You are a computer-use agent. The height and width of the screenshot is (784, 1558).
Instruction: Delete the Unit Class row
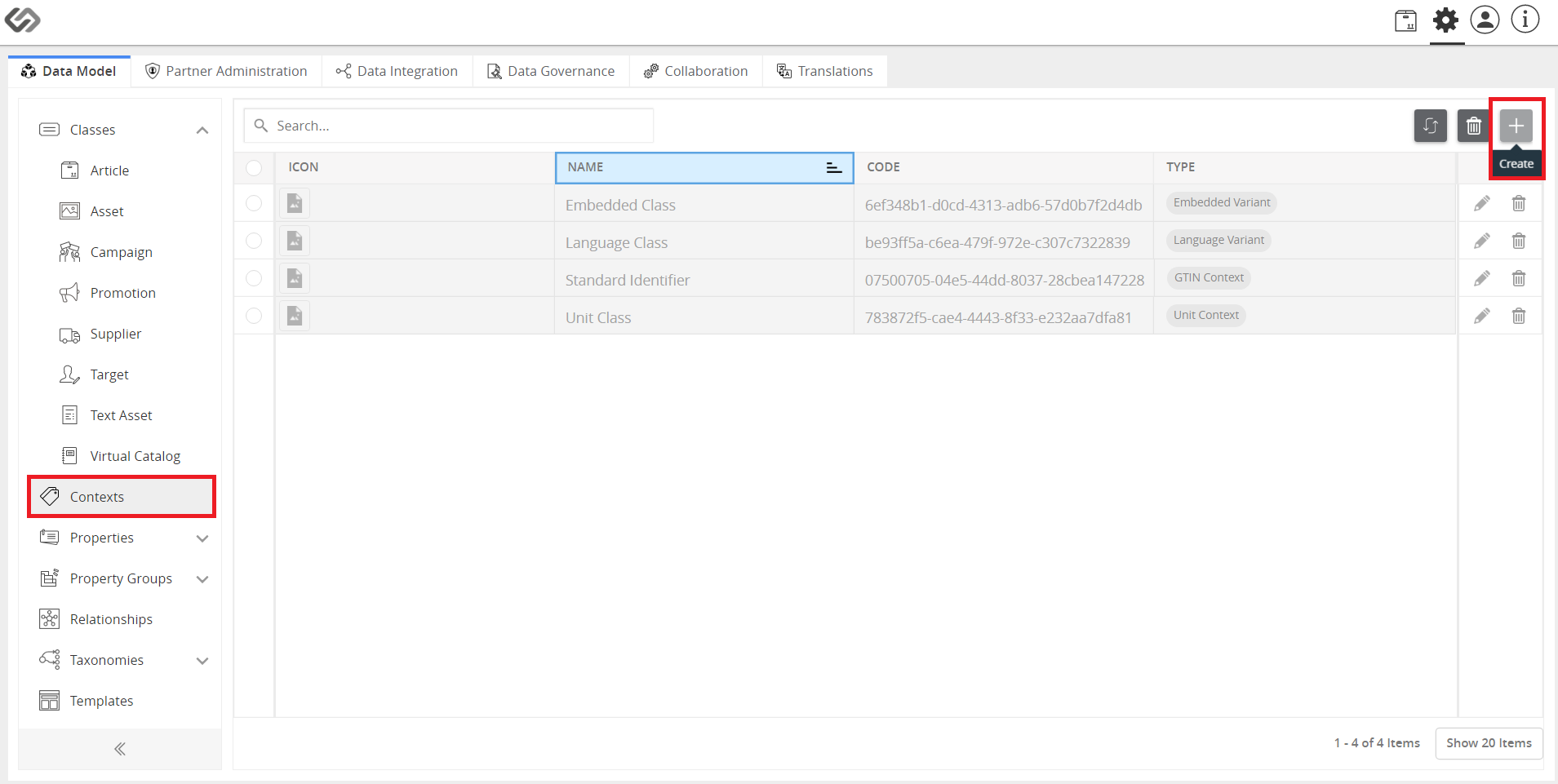coord(1519,316)
